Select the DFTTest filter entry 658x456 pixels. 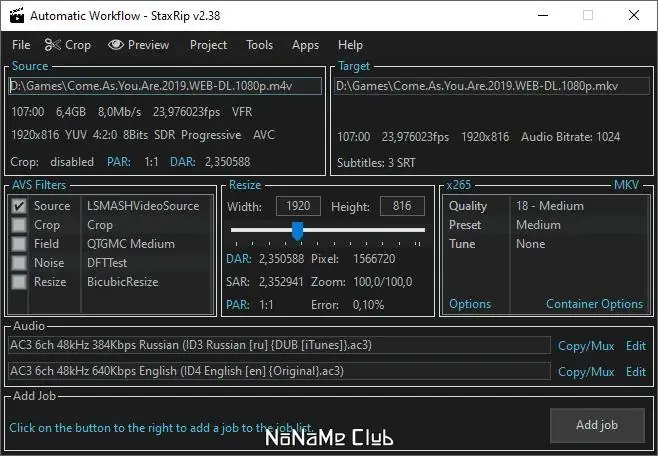coord(107,263)
